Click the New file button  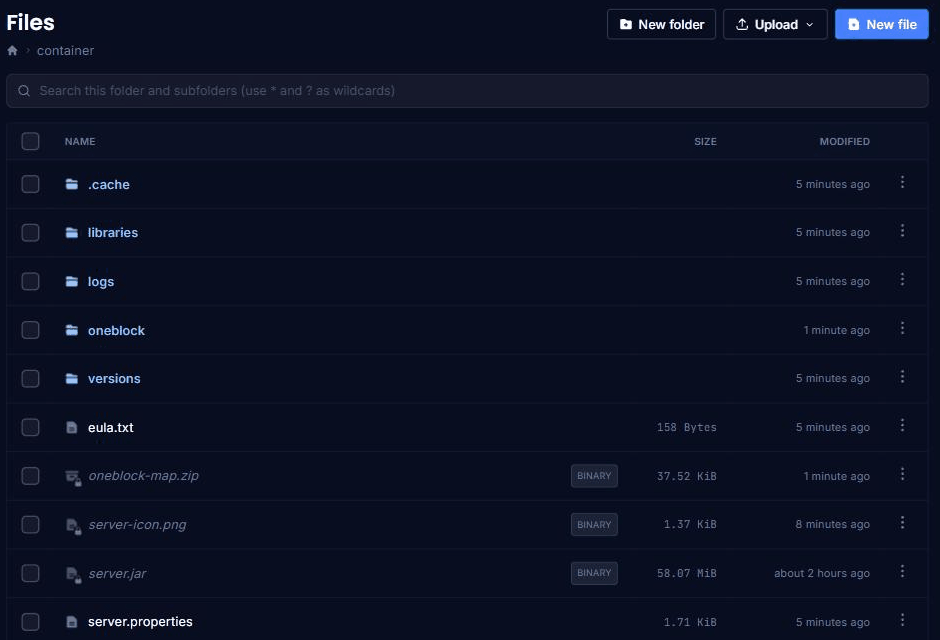[x=882, y=25]
